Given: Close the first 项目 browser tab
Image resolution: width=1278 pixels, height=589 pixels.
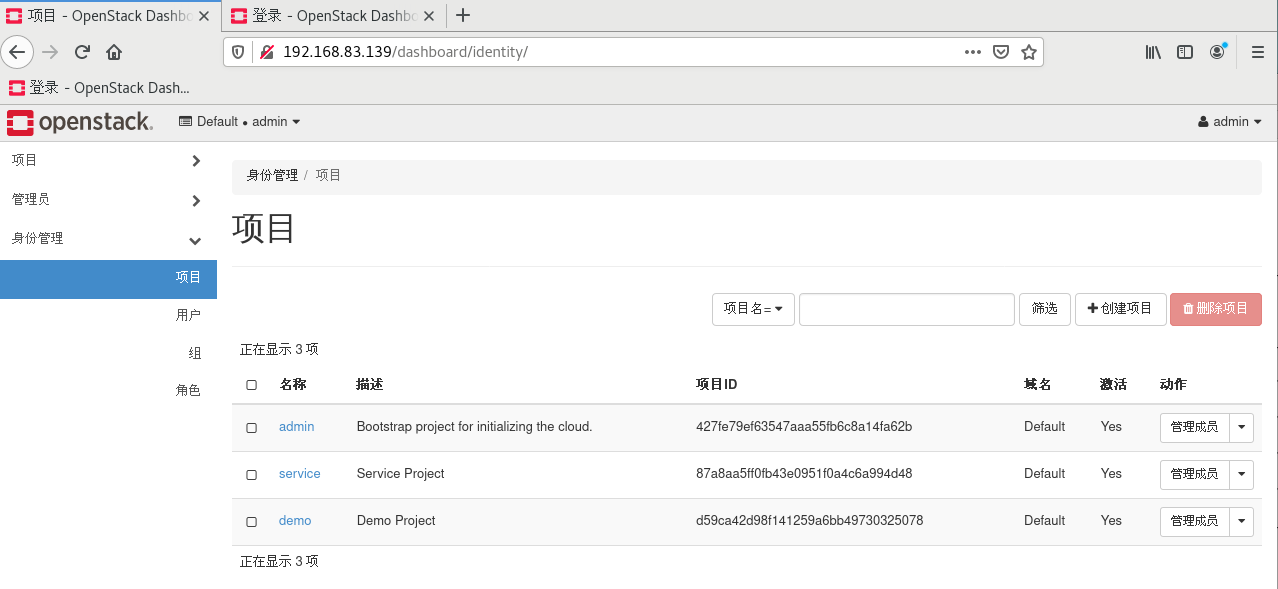Looking at the screenshot, I should click(x=205, y=16).
